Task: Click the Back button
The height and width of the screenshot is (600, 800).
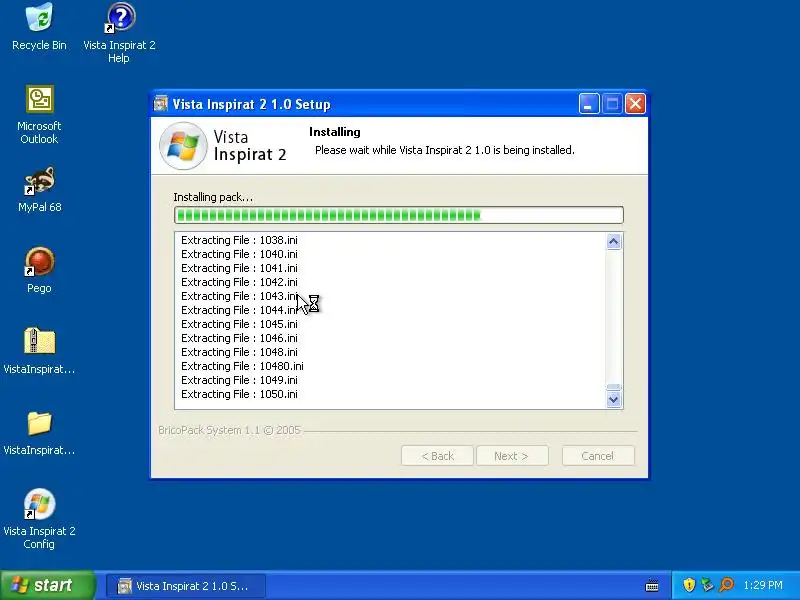Action: tap(437, 456)
